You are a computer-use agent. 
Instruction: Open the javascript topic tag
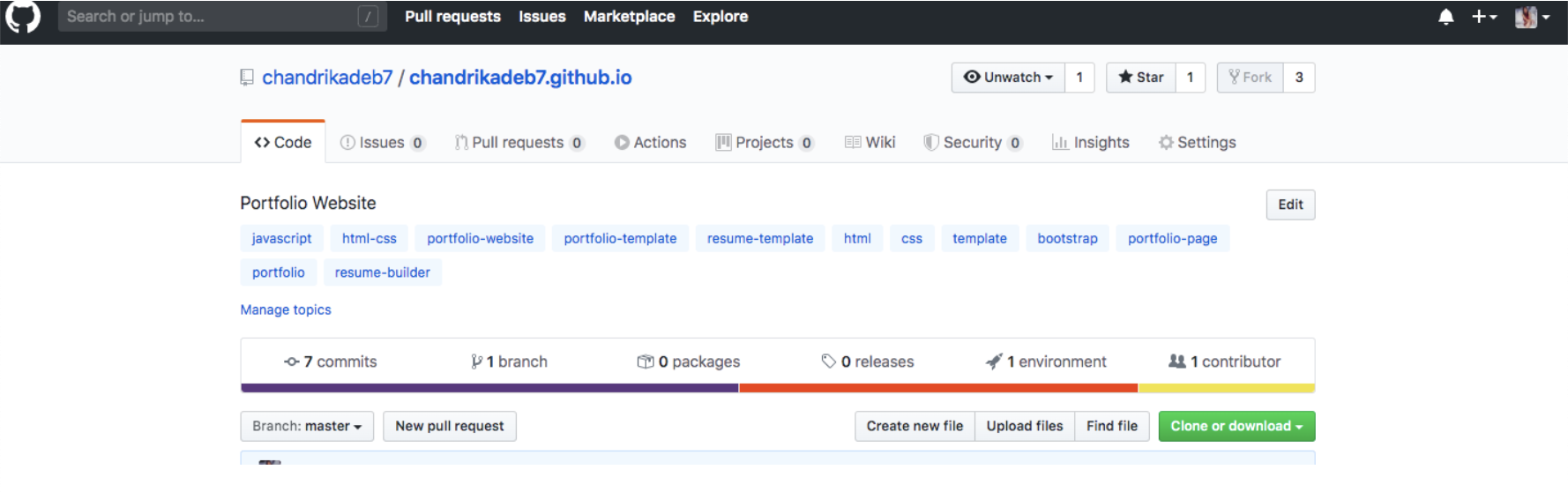(x=281, y=238)
